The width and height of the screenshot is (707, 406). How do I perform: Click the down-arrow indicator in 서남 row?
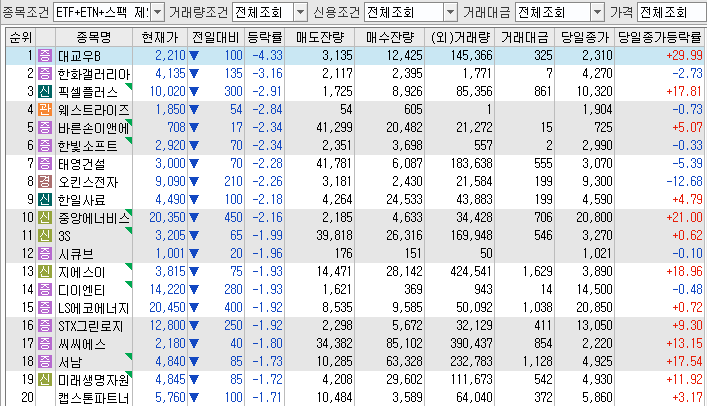[194, 362]
